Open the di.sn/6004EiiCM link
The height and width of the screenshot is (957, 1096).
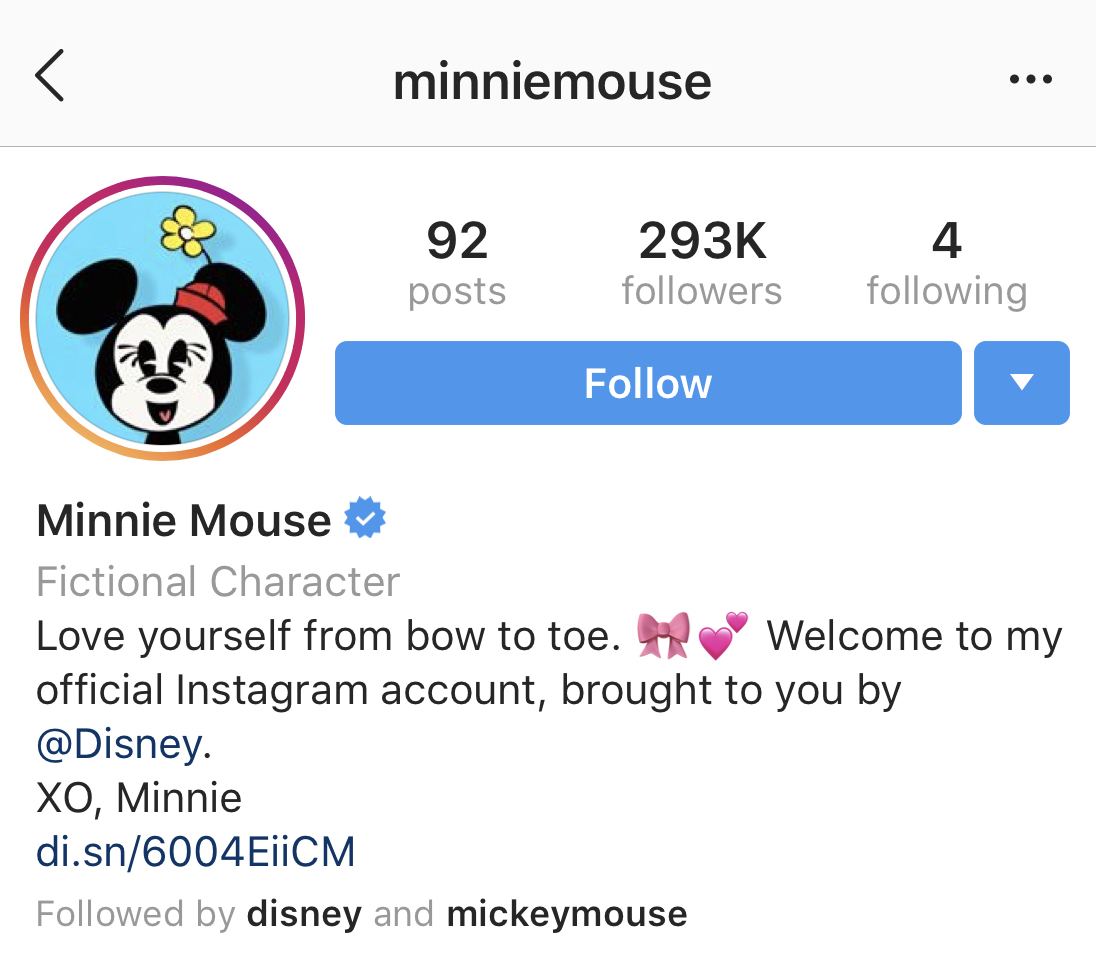click(196, 852)
